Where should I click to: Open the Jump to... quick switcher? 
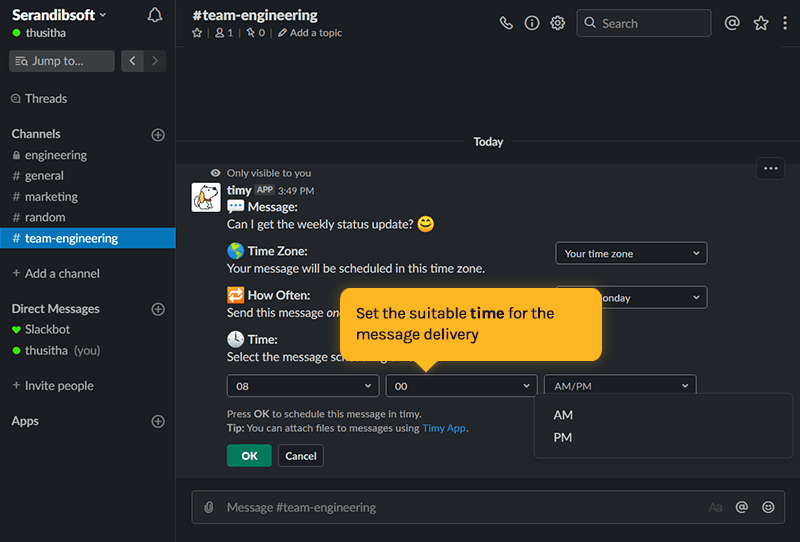coord(62,61)
